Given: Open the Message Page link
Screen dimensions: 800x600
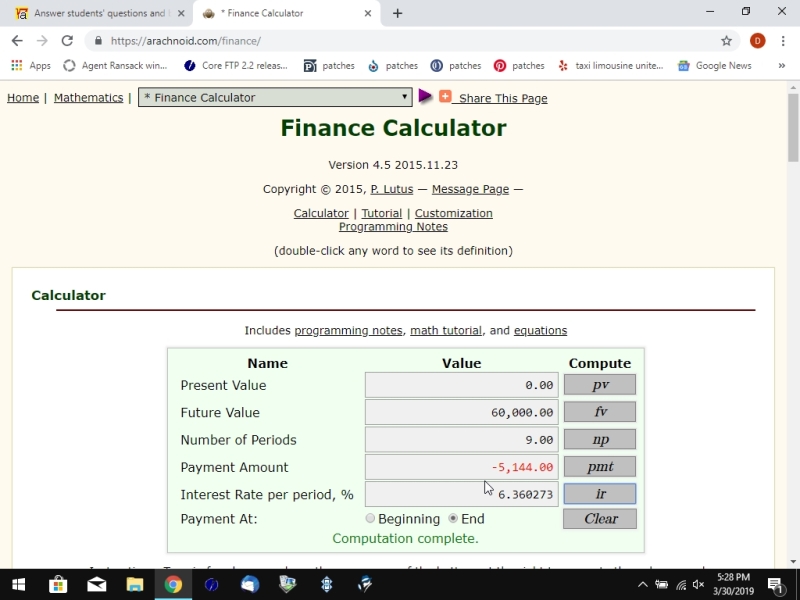Looking at the screenshot, I should (x=470, y=189).
